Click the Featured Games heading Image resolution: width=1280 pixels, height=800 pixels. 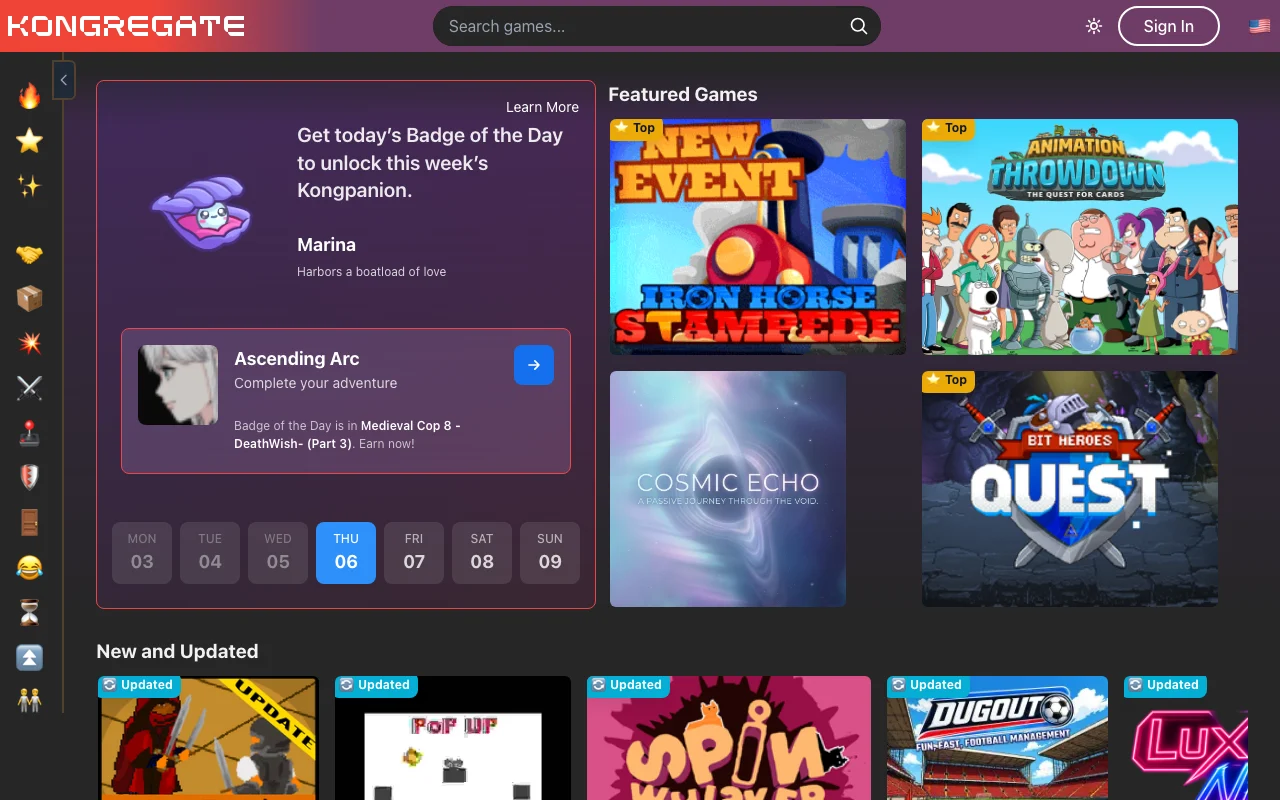(683, 94)
